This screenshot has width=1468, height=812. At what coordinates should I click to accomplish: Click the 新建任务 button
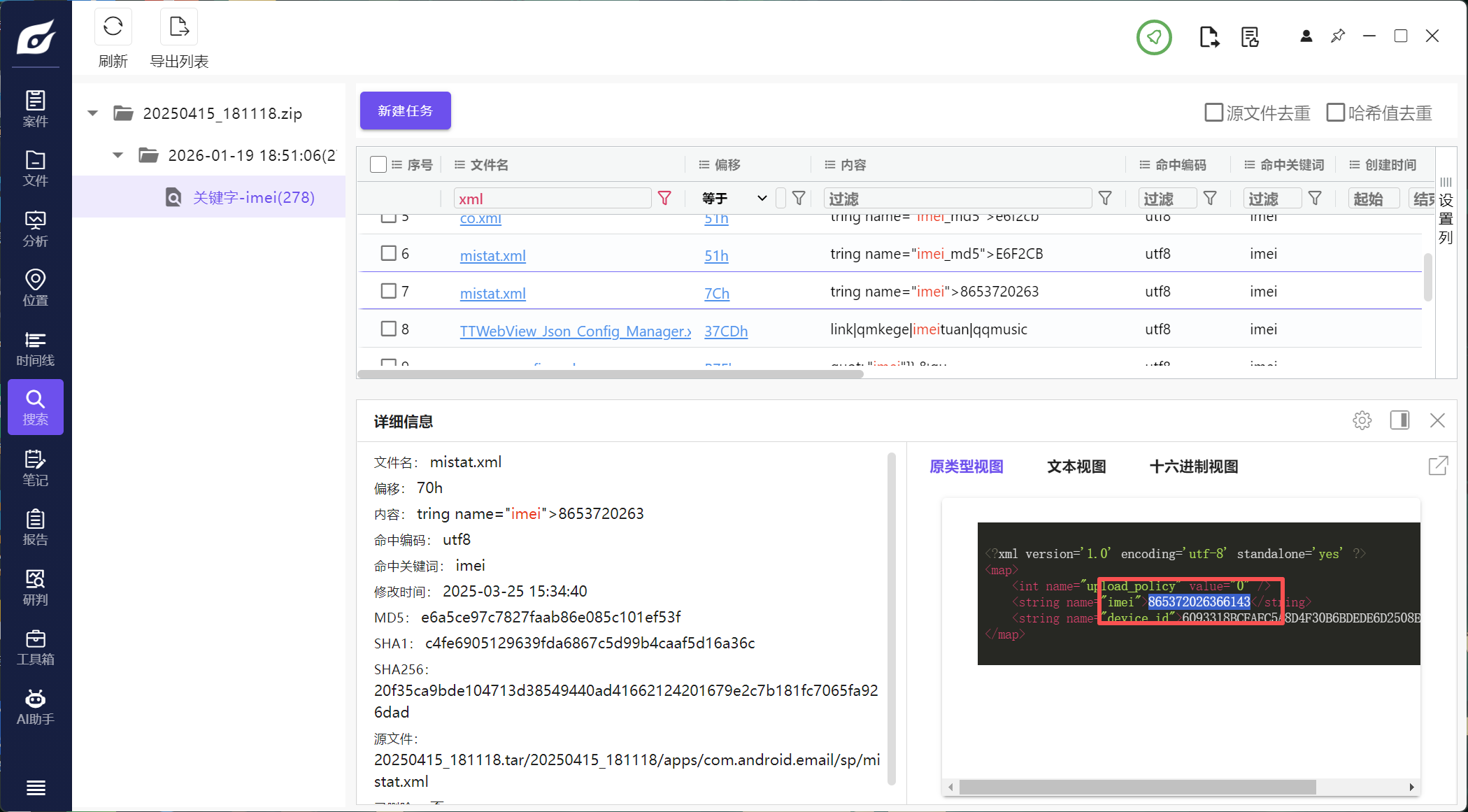[x=405, y=111]
